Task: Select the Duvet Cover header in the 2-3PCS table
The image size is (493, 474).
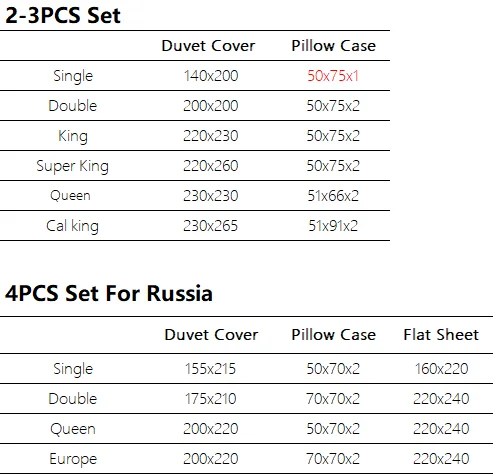Action: [208, 46]
